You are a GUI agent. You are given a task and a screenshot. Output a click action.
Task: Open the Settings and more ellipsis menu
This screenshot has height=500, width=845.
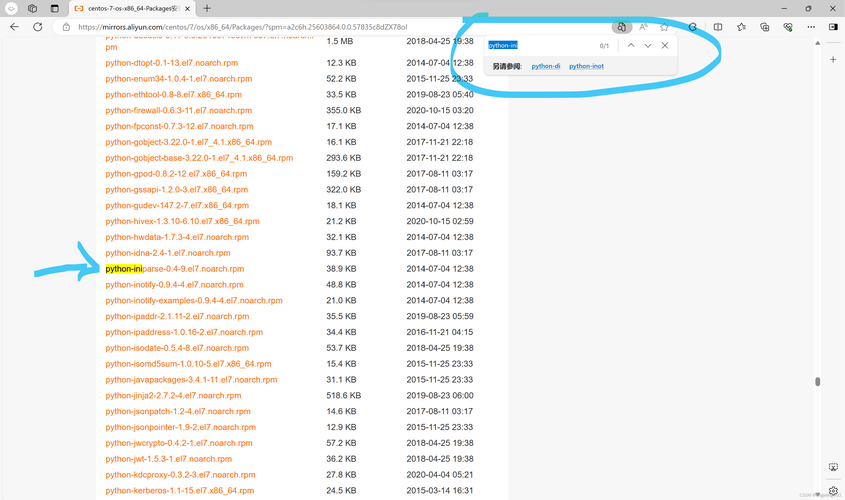[811, 27]
